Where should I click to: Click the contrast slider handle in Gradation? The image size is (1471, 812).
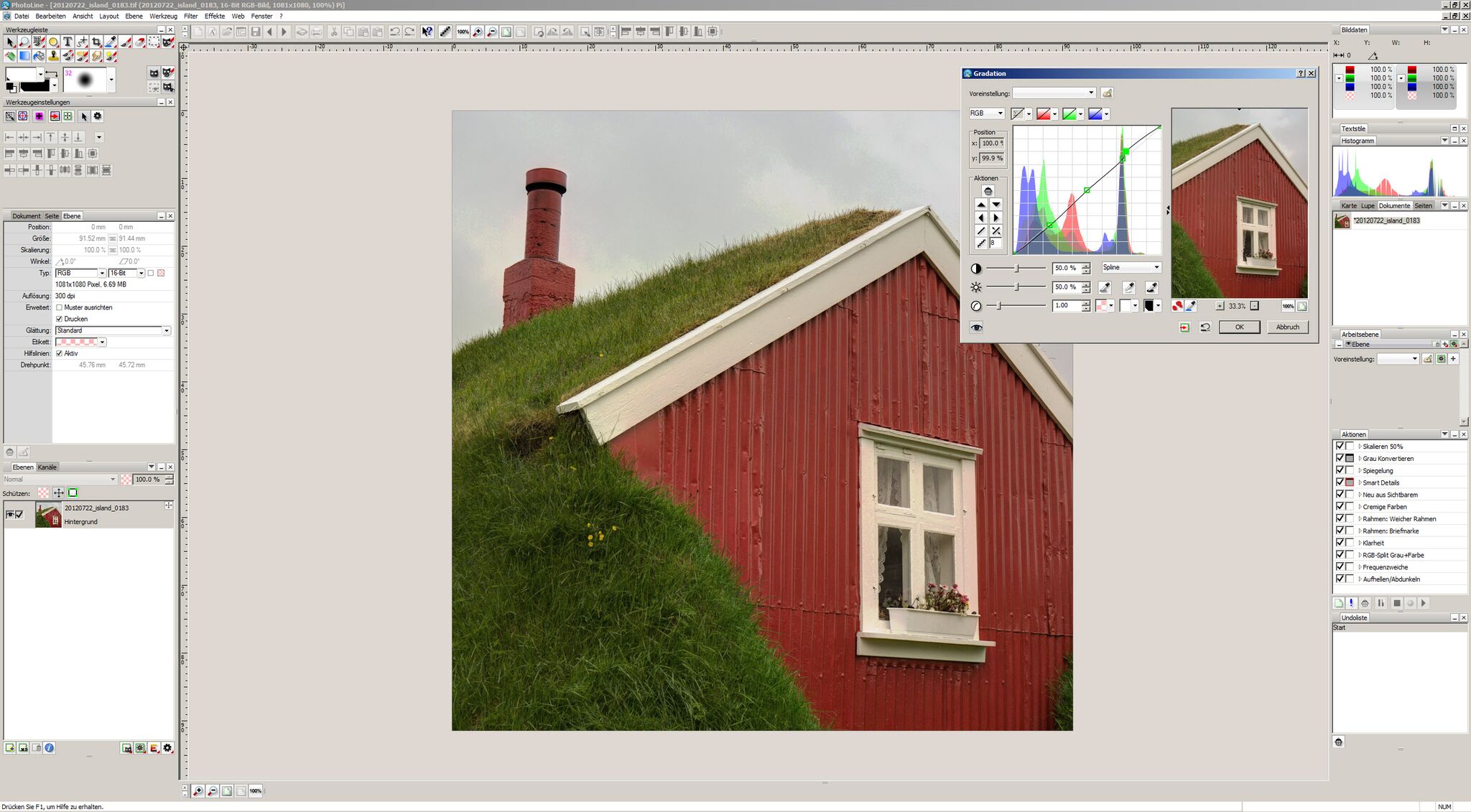coord(1016,269)
